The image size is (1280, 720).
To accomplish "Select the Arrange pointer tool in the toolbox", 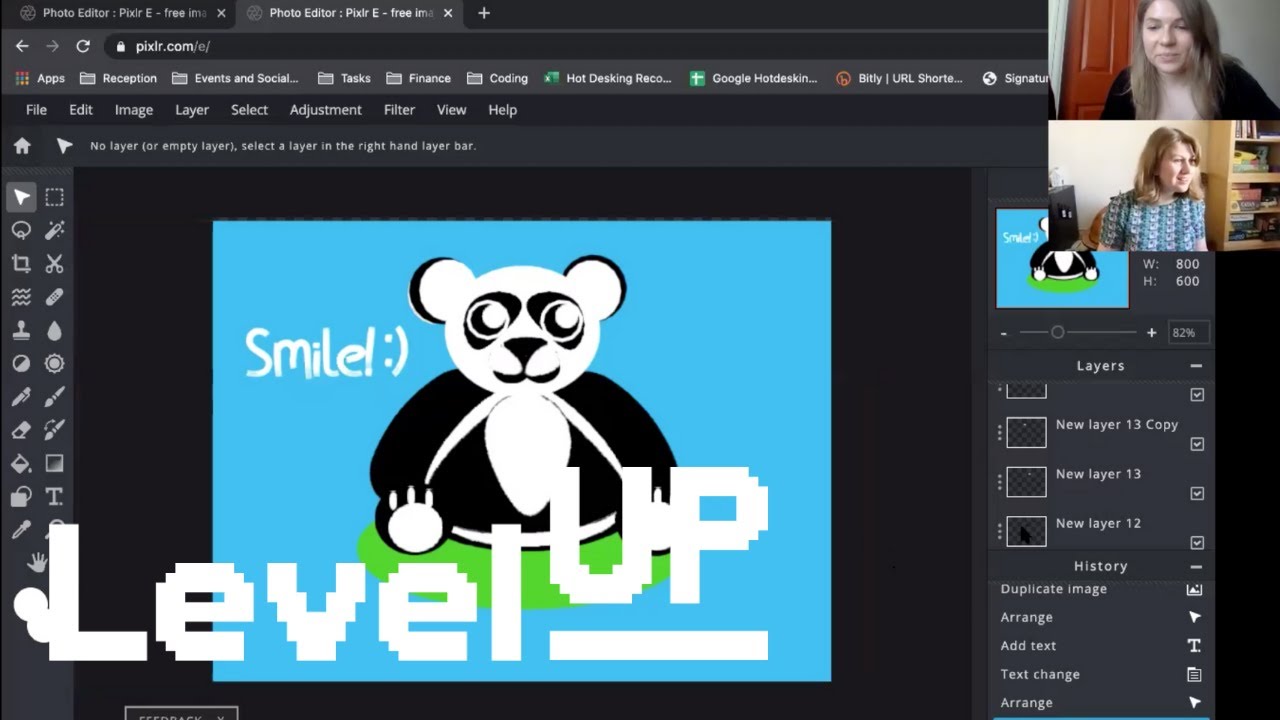I will click(21, 198).
